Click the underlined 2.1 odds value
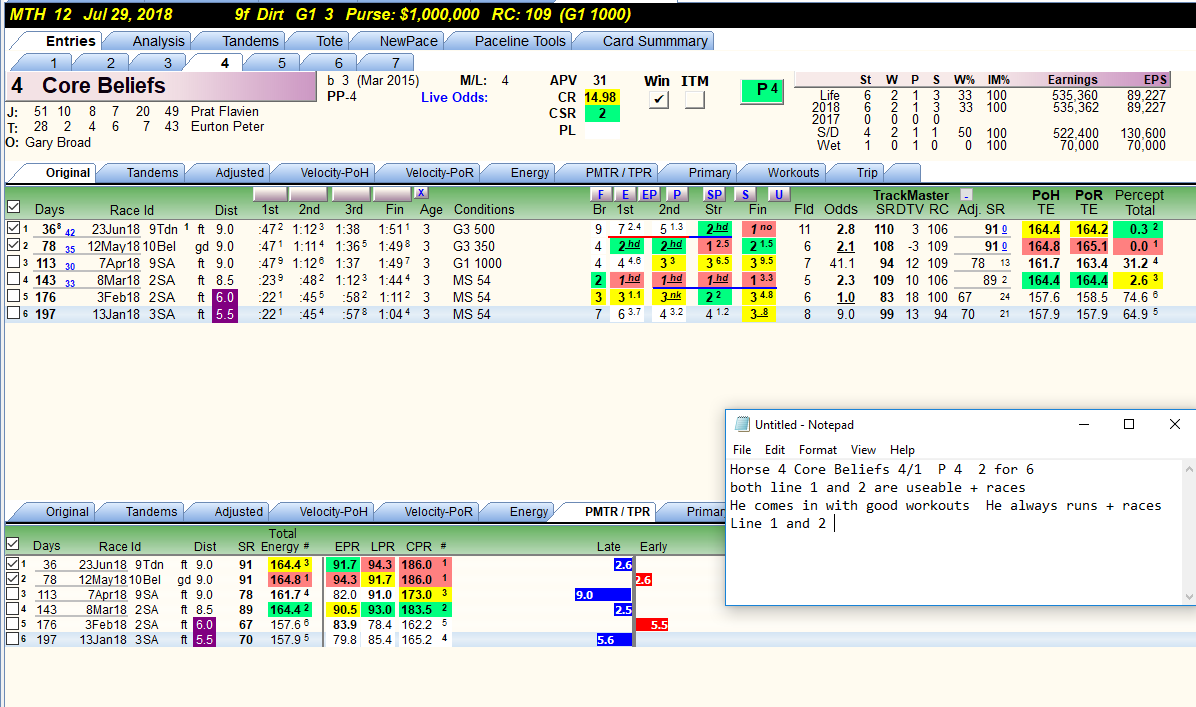The width and height of the screenshot is (1196, 707). coord(845,246)
